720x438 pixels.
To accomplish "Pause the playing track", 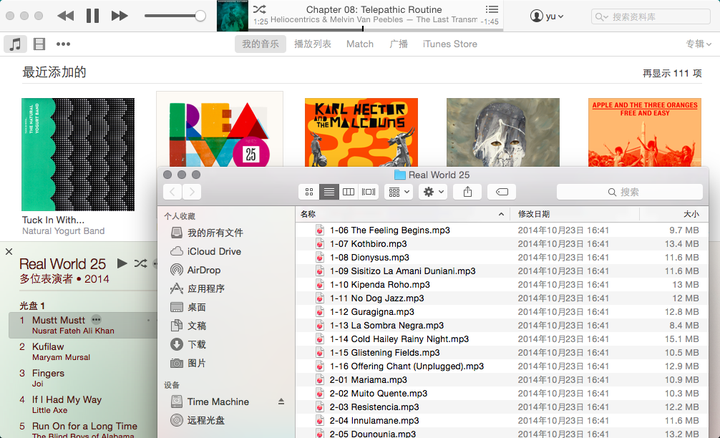I will point(93,16).
